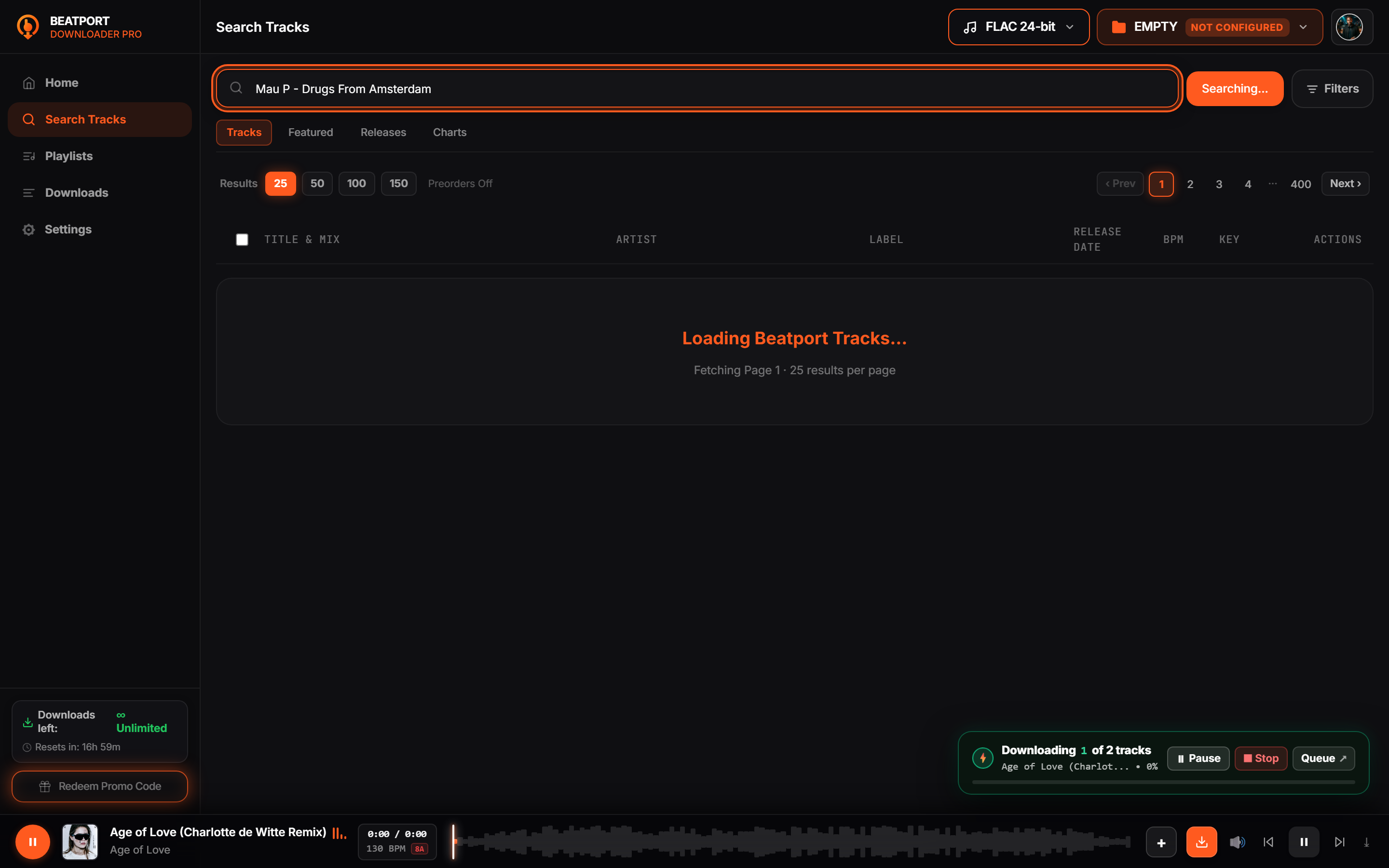The height and width of the screenshot is (868, 1389).
Task: Pause playback with orange player button
Action: coord(33,841)
